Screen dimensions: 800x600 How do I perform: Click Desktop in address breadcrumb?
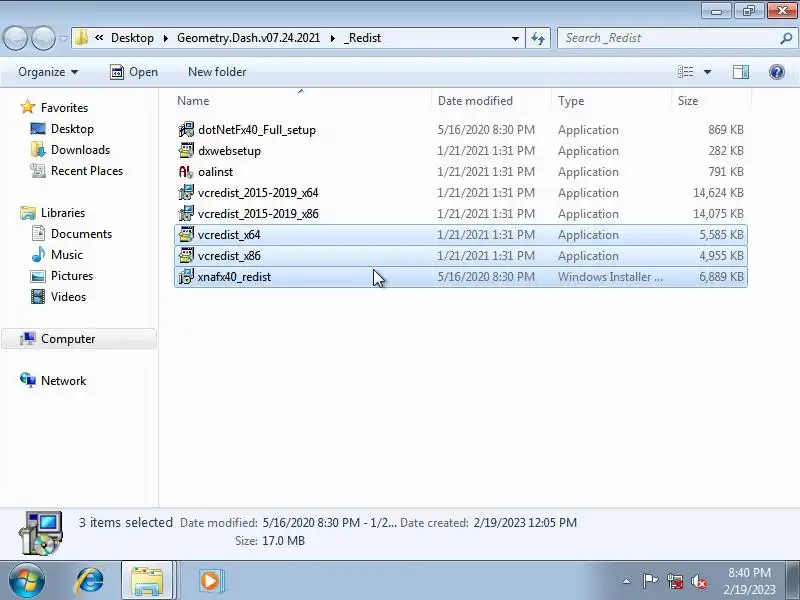(132, 38)
